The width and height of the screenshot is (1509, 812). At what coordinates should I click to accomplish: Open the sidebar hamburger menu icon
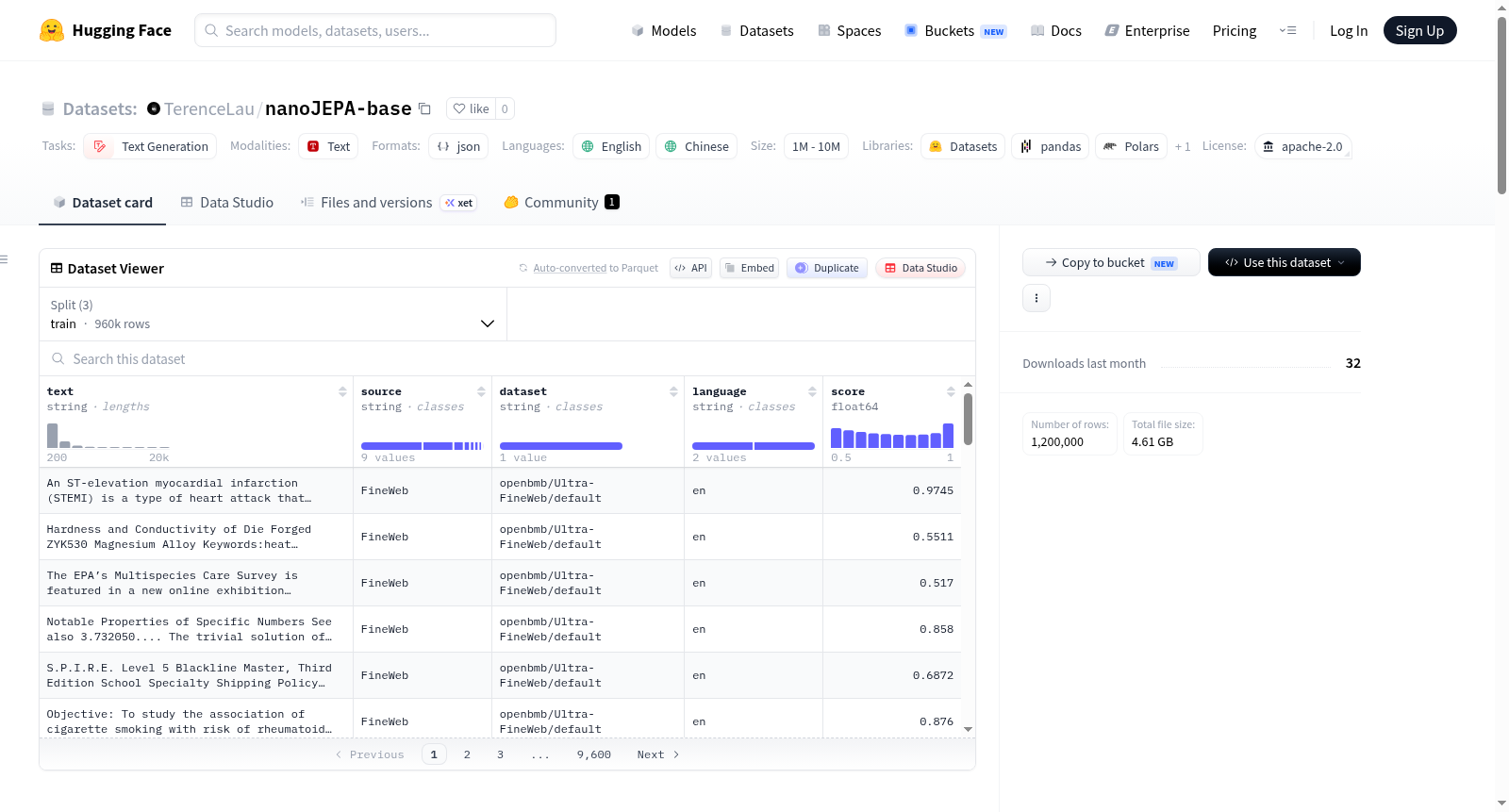[4, 259]
